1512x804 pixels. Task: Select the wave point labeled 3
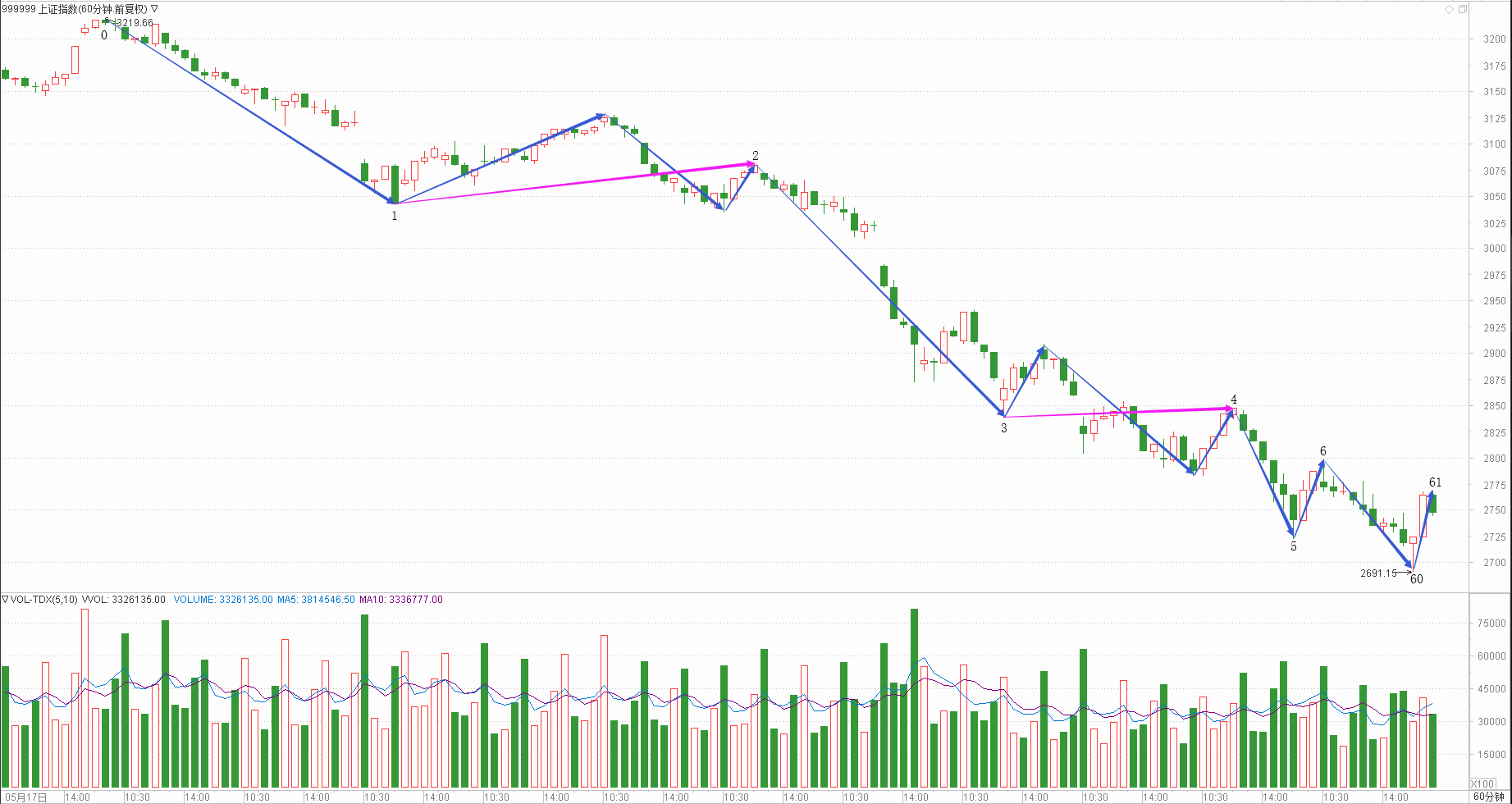(x=1003, y=428)
